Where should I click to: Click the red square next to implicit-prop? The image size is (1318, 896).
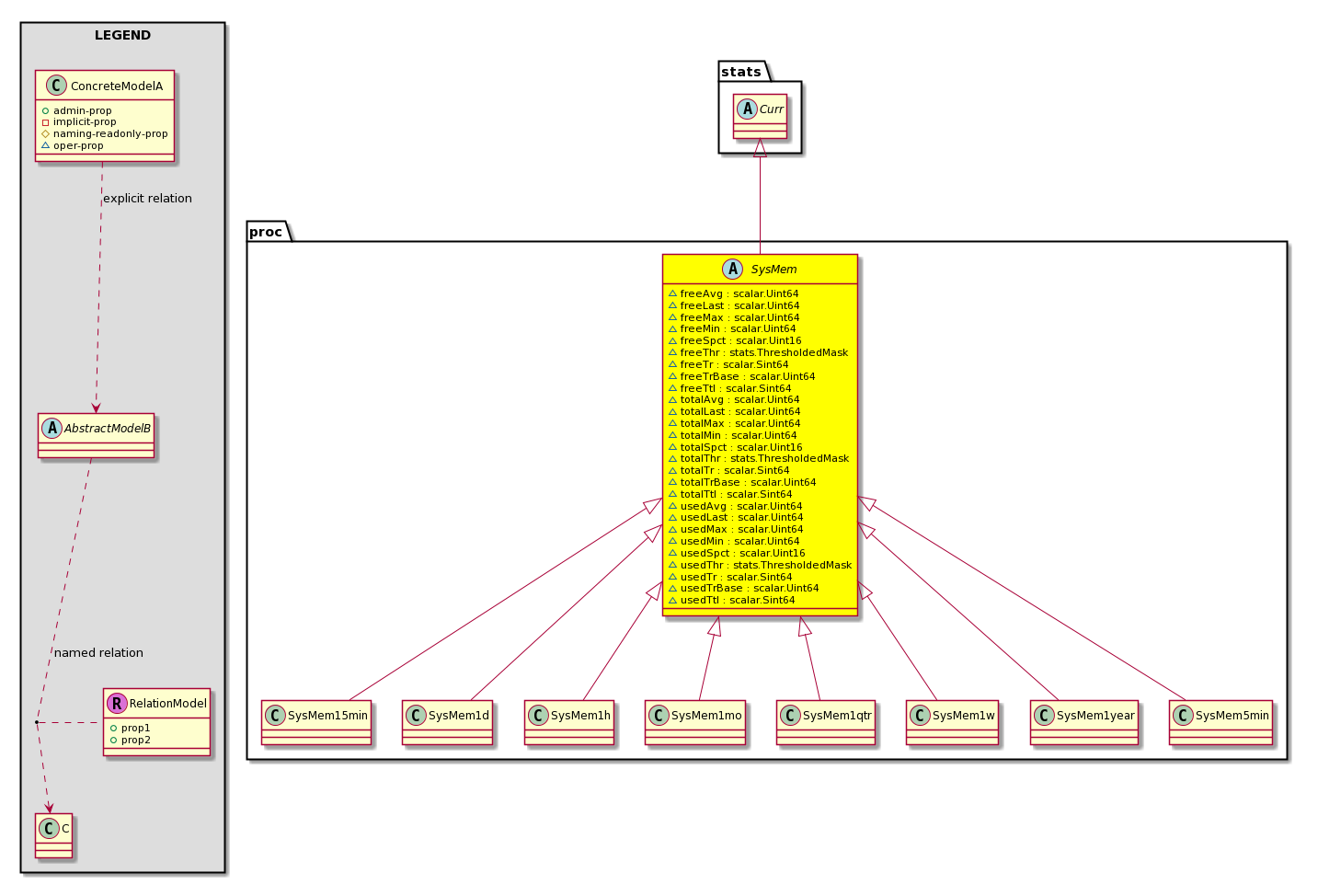pos(45,122)
